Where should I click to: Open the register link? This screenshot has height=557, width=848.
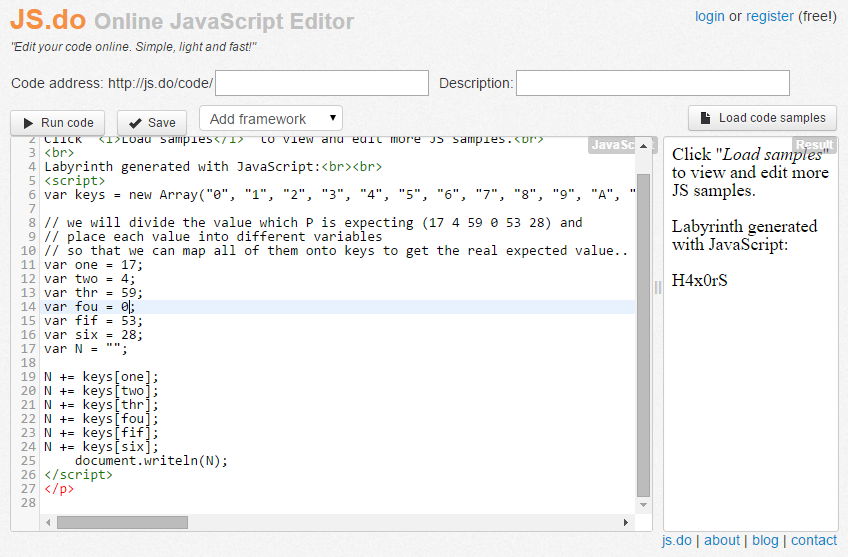point(770,16)
